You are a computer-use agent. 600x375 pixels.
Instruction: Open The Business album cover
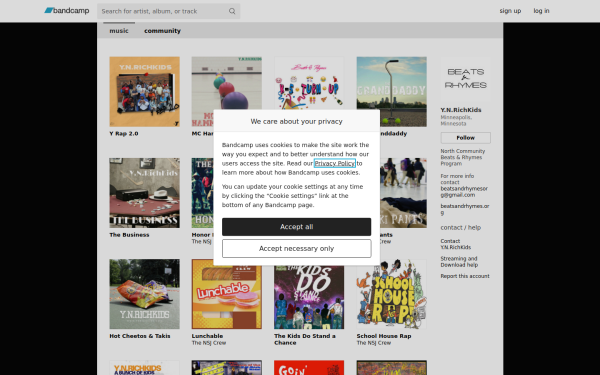click(x=145, y=193)
